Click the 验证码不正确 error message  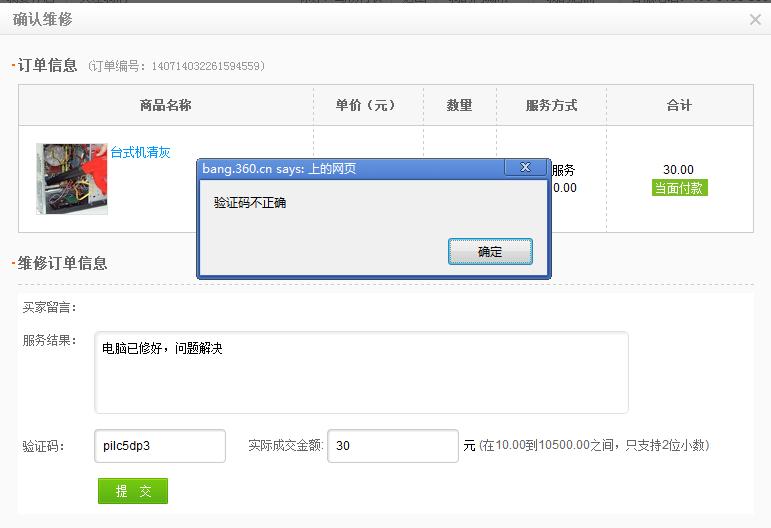pos(250,203)
